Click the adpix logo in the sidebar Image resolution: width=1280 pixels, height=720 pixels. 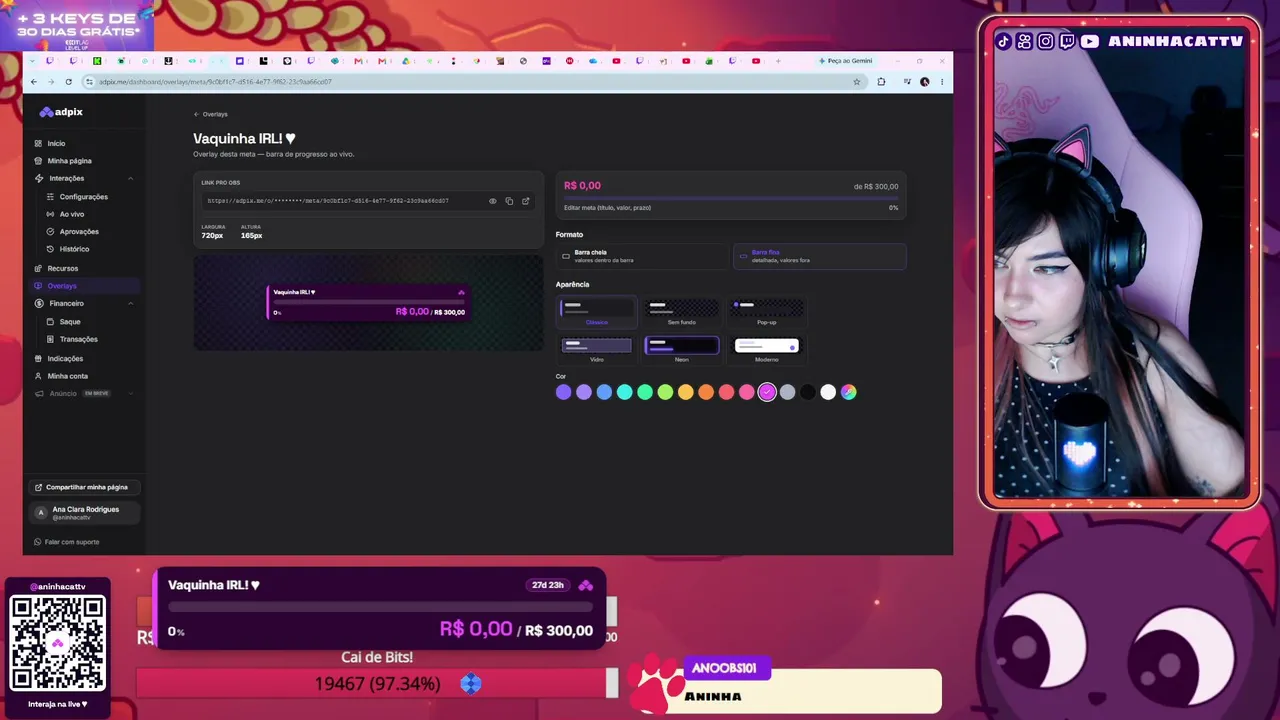(61, 112)
